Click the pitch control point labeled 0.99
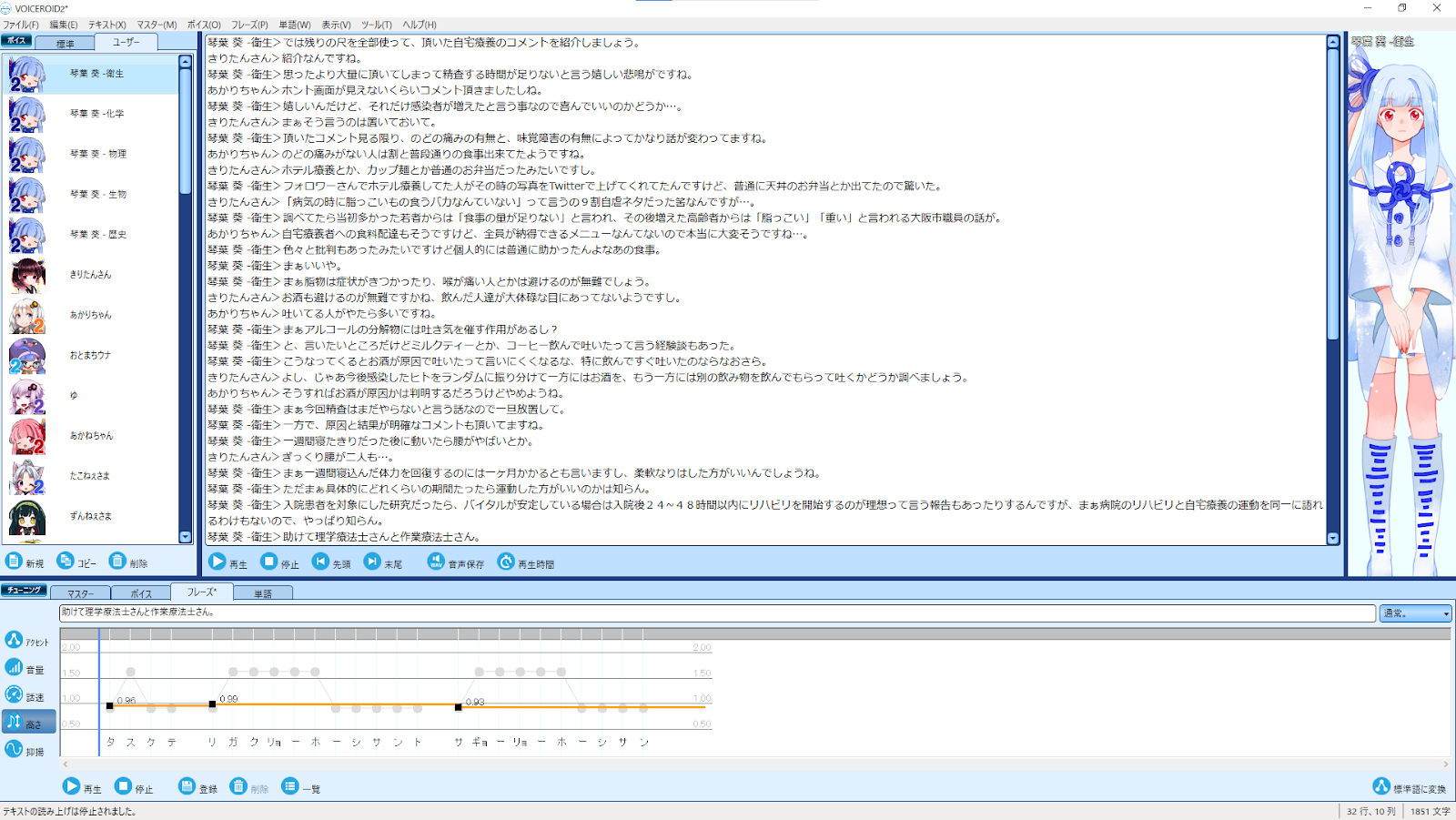 pos(212,704)
